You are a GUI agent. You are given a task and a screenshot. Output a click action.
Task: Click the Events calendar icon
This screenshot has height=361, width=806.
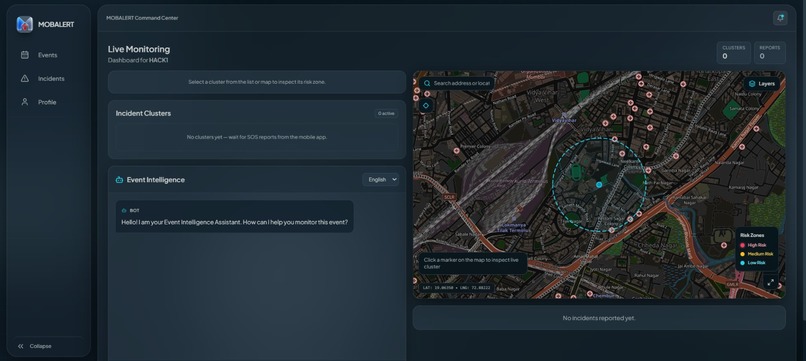(25, 55)
